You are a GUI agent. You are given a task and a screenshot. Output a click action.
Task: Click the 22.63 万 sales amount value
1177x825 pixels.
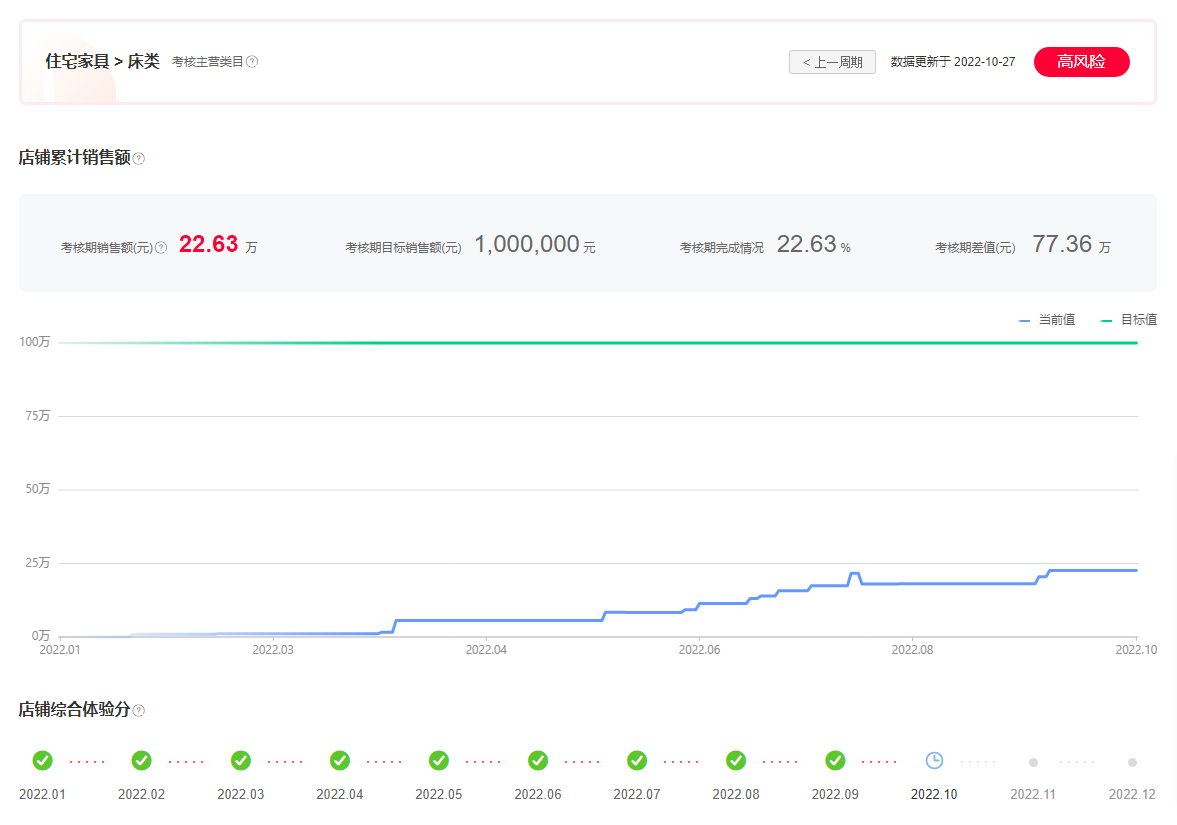click(x=218, y=245)
